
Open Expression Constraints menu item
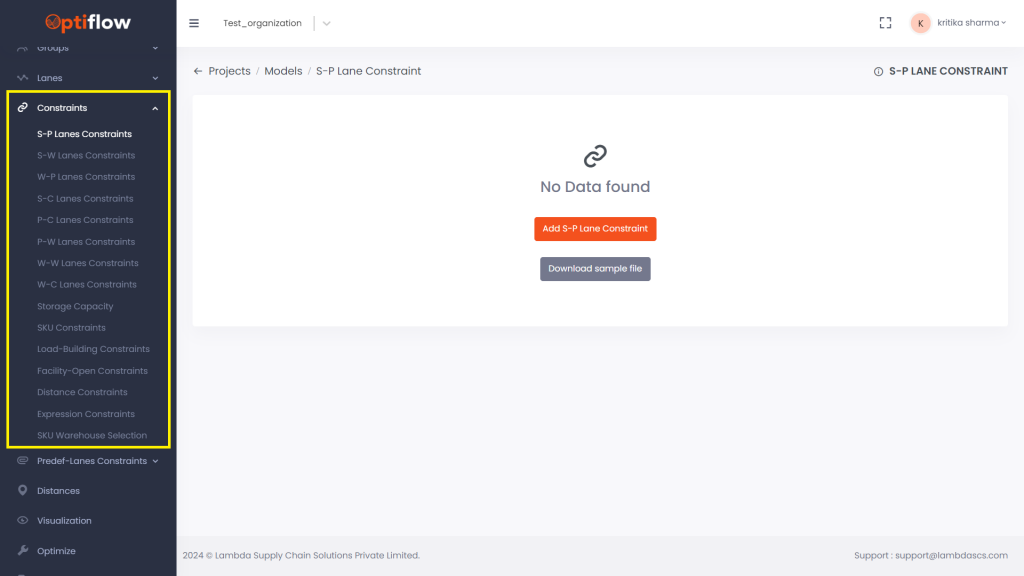click(86, 414)
